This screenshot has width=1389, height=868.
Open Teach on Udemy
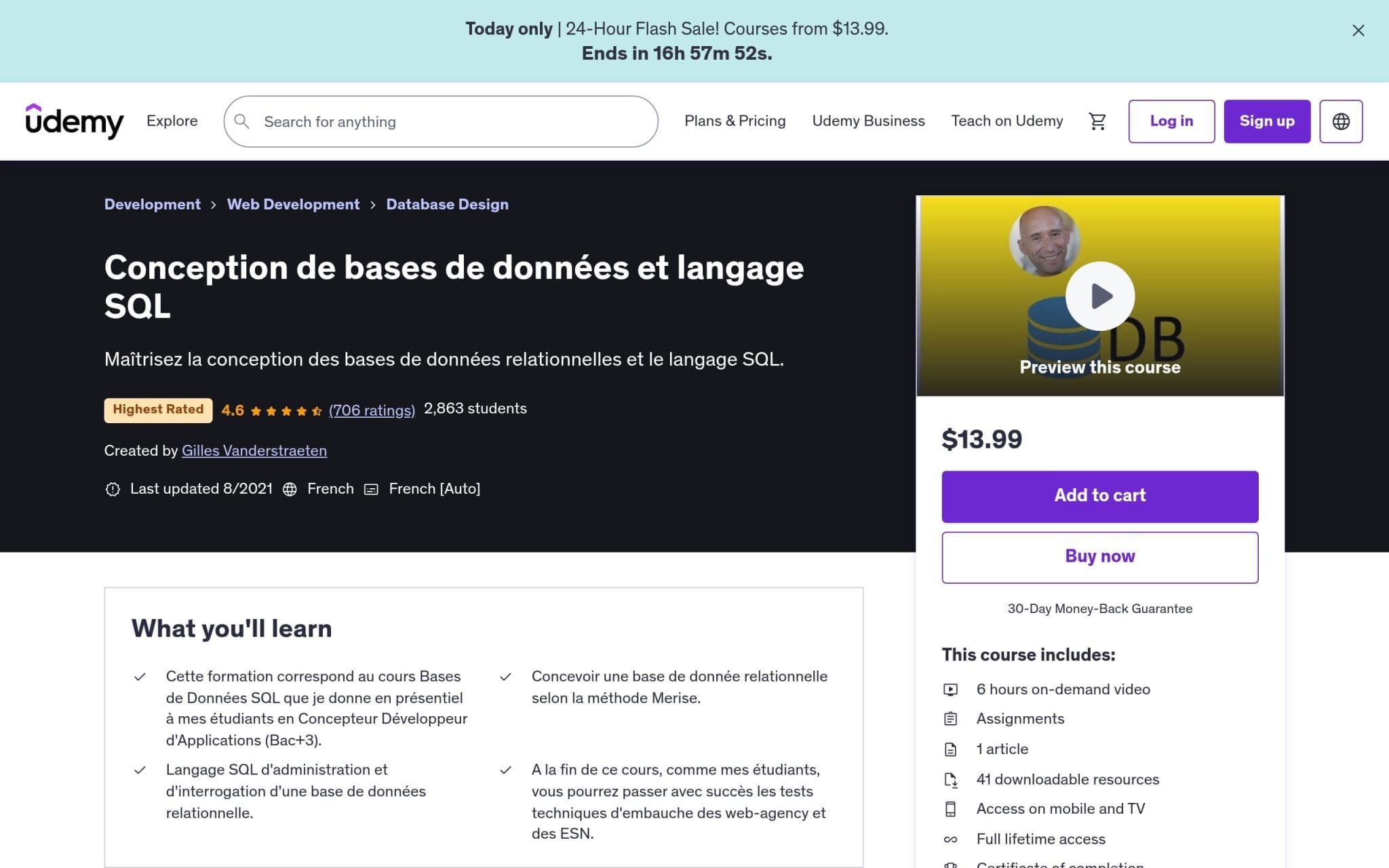tap(1006, 121)
